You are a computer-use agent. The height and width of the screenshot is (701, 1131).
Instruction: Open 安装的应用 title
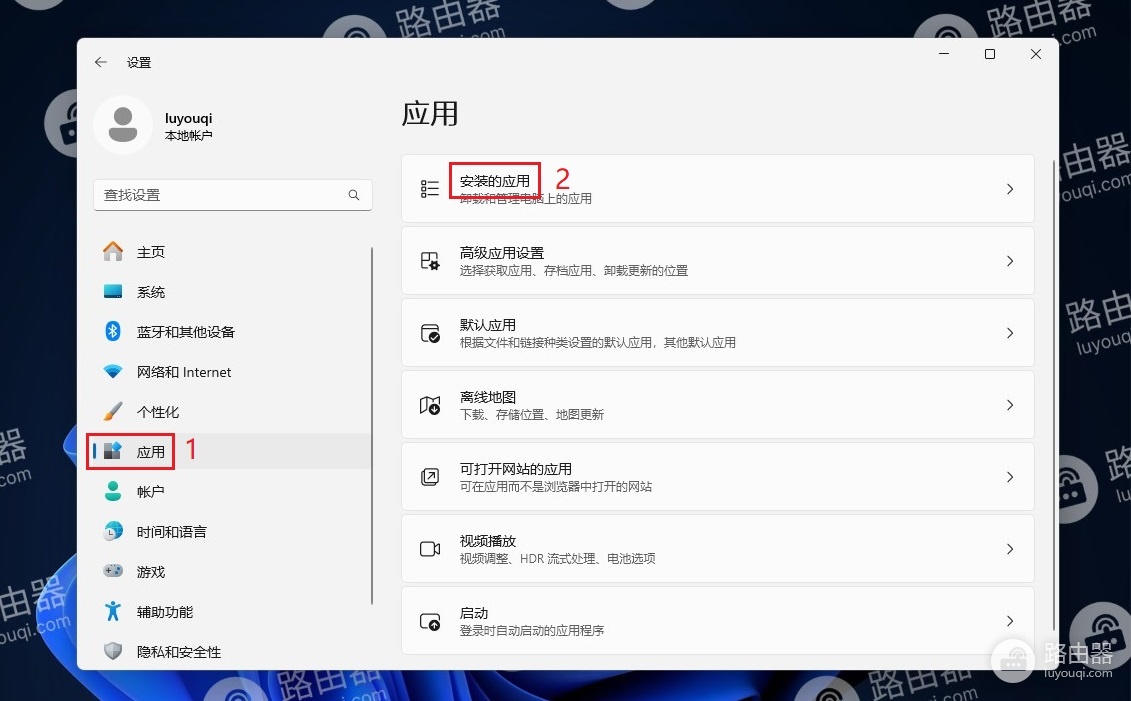pos(495,181)
